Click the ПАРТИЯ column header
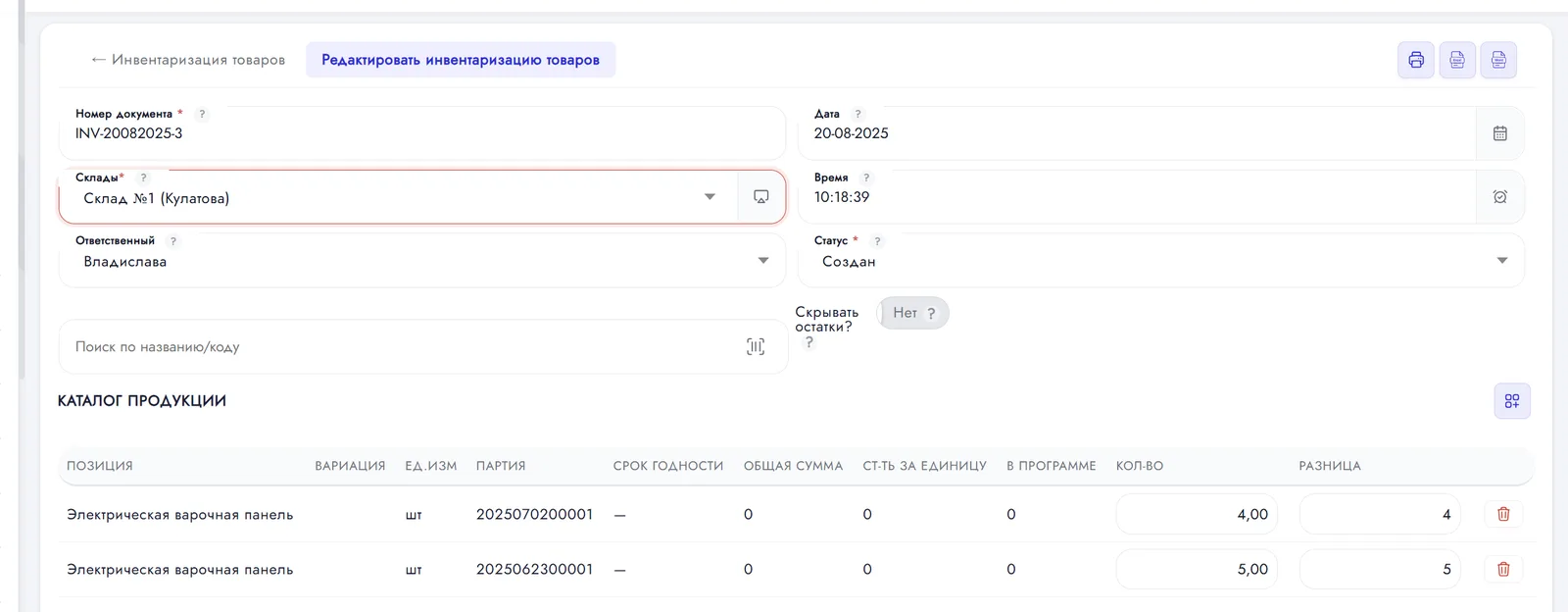The height and width of the screenshot is (612, 1568). tap(501, 466)
